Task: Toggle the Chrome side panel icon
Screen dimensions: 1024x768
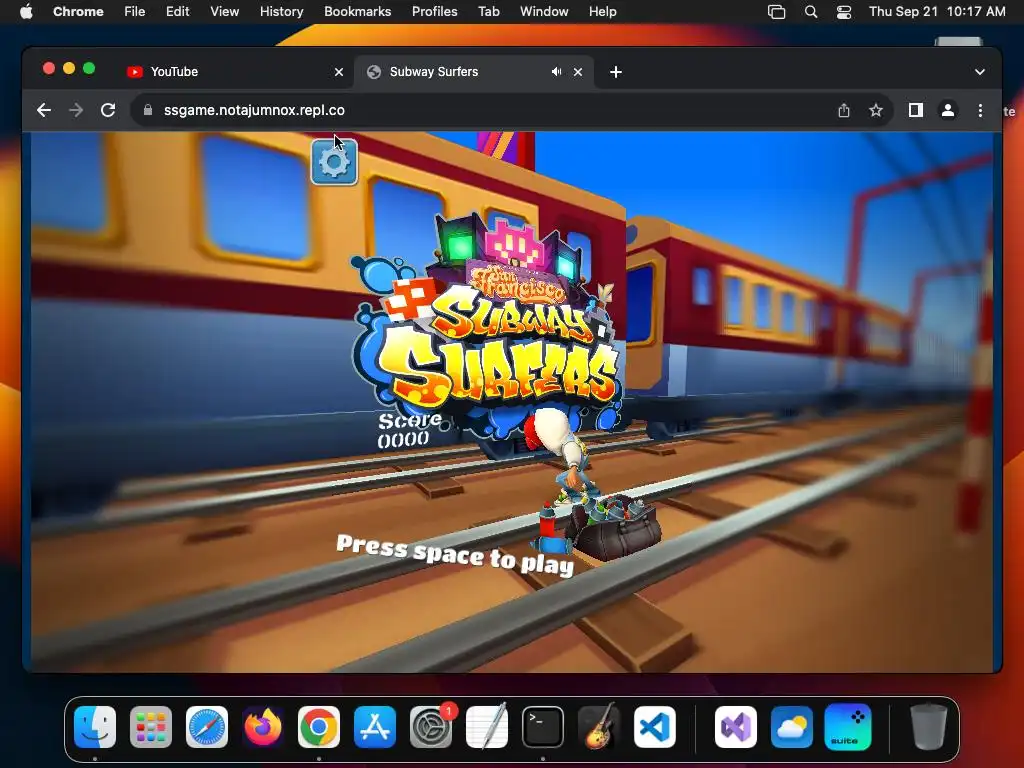Action: pos(916,110)
